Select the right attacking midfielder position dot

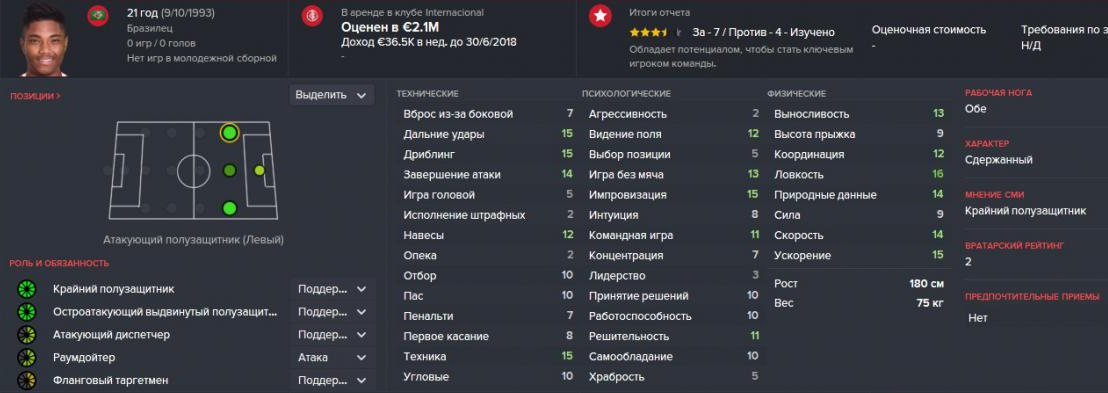229,208
